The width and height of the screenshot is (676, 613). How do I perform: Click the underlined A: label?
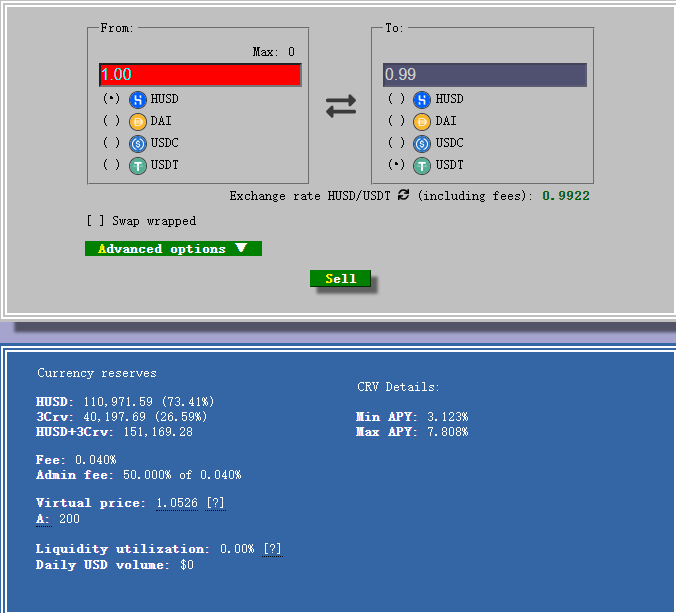pos(43,519)
